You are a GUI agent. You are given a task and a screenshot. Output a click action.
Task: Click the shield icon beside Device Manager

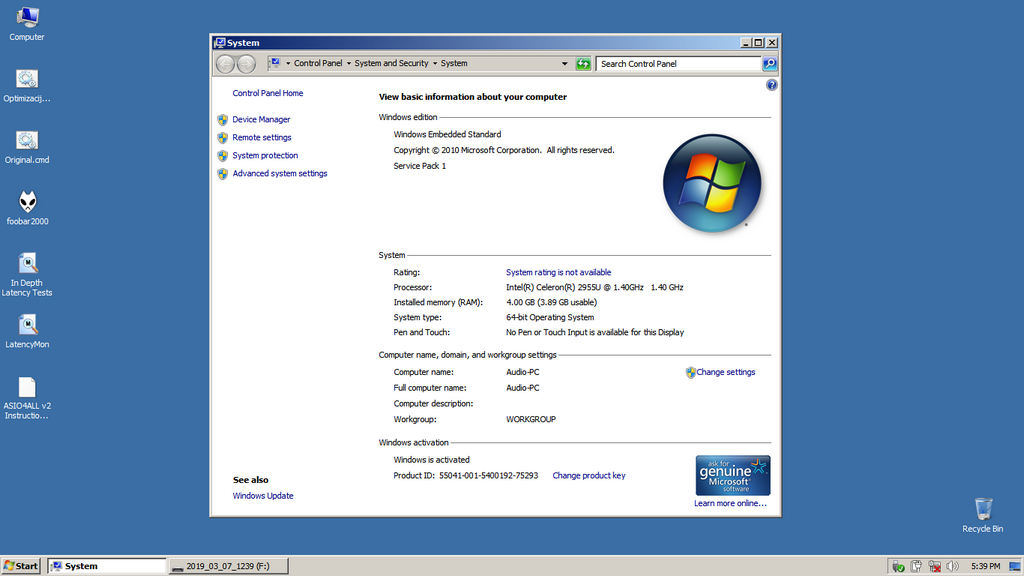[x=223, y=120]
